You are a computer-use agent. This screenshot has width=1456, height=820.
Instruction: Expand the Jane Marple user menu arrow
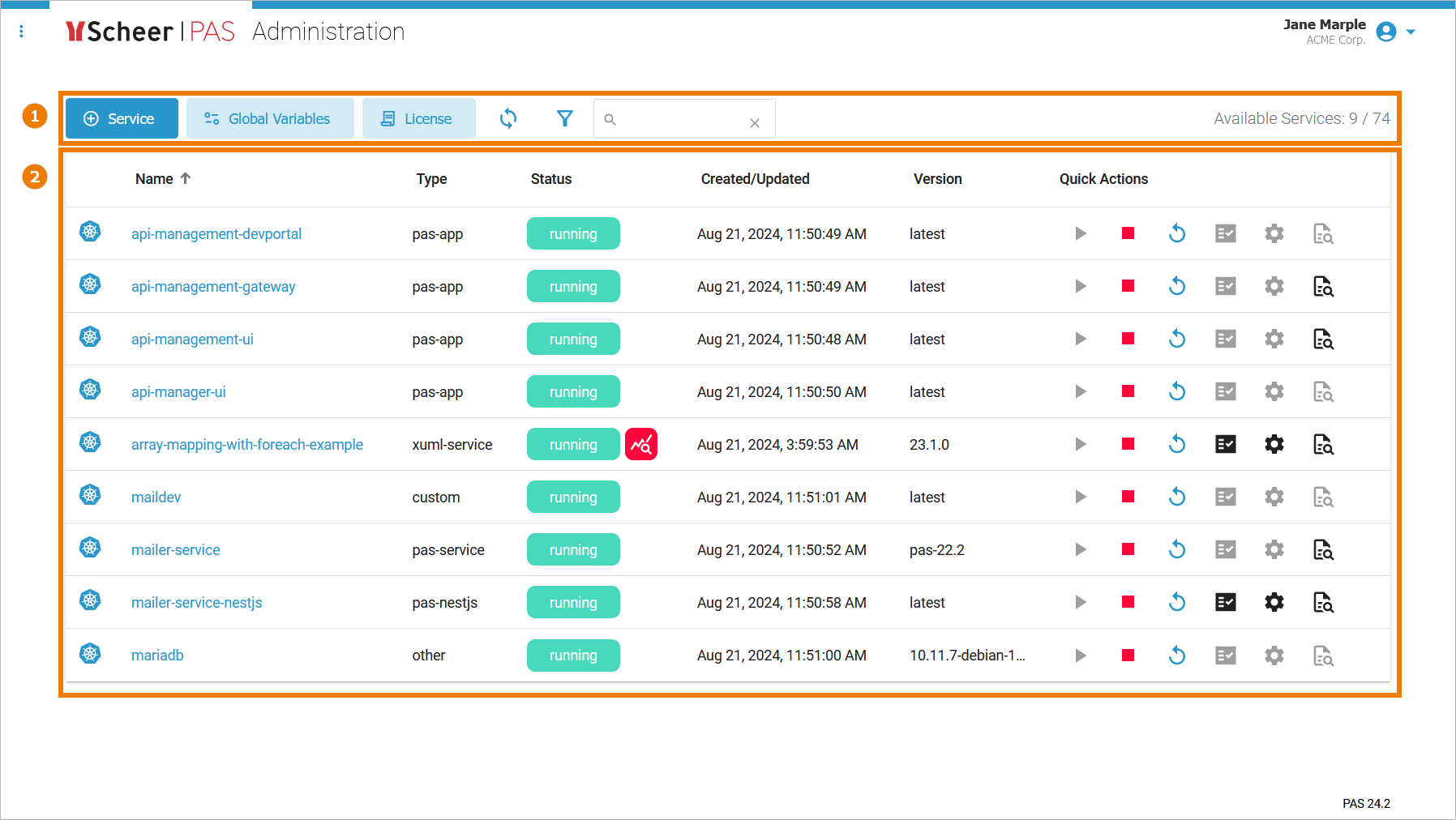tap(1411, 32)
